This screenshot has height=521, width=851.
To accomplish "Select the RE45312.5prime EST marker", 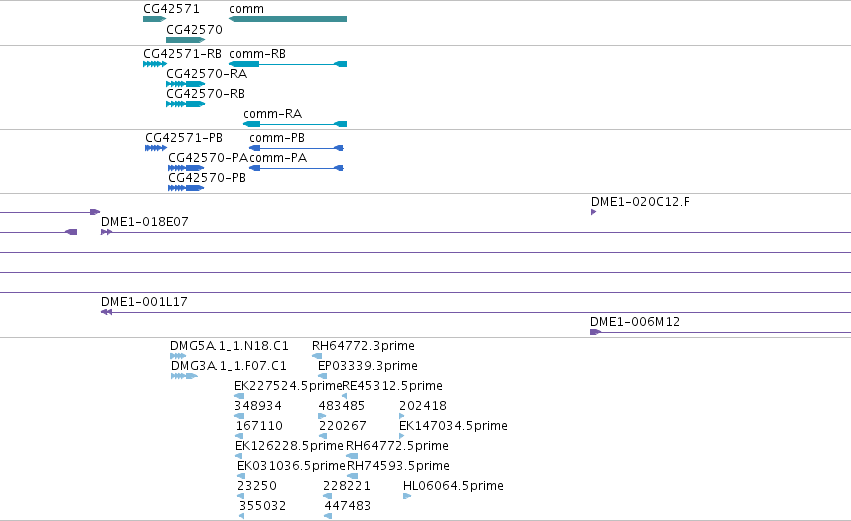I will coord(345,397).
